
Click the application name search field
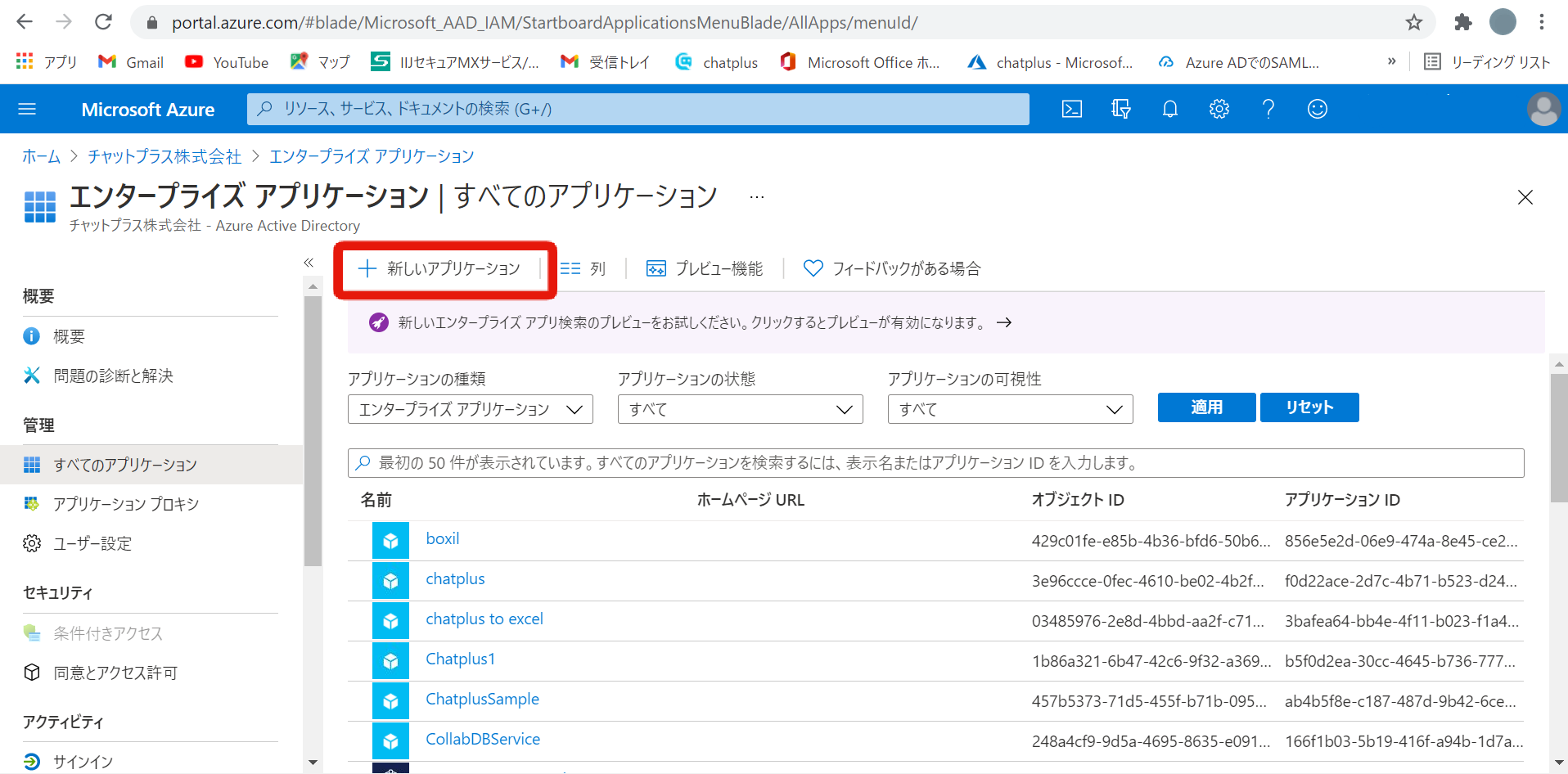[935, 463]
